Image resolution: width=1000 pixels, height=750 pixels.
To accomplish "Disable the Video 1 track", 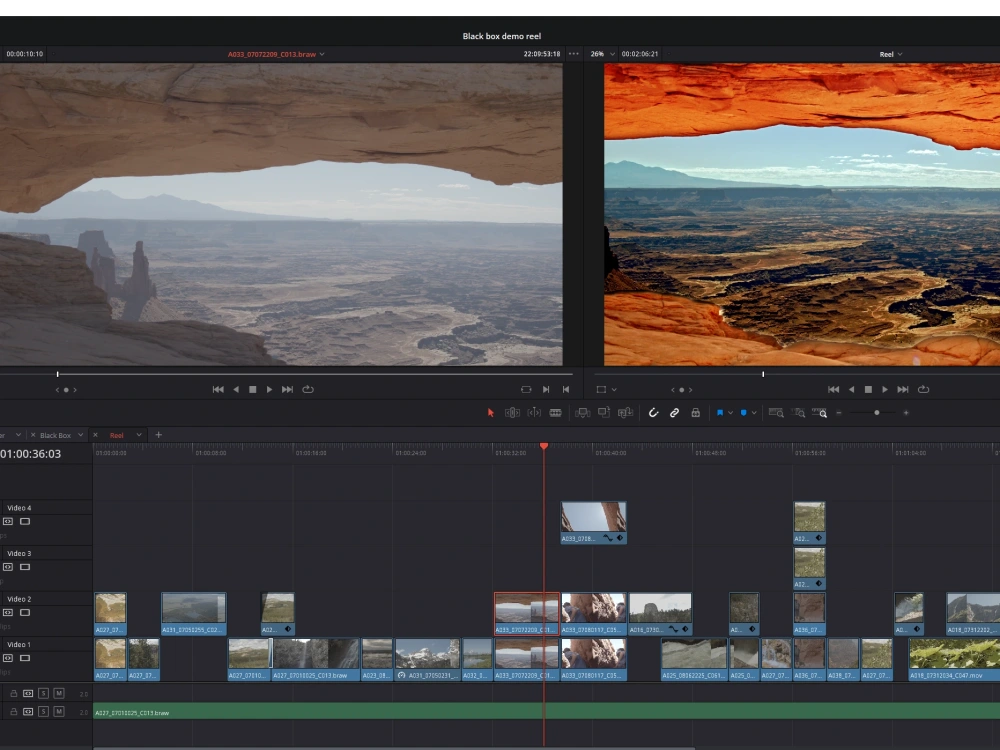I will tap(25, 658).
